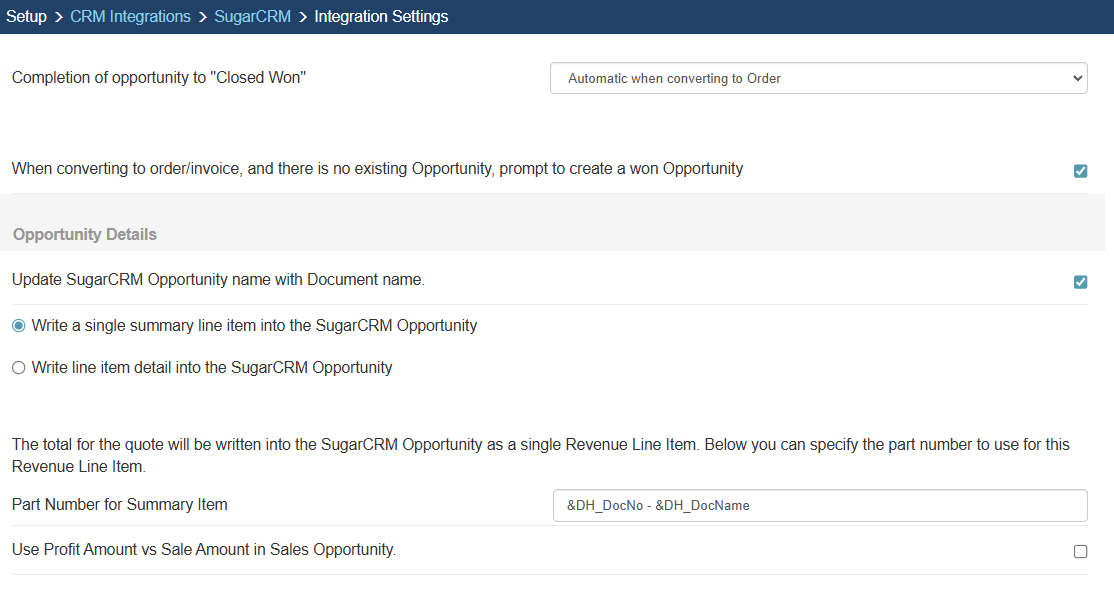Click the Revenue Line Item description paragraph
The height and width of the screenshot is (590, 1114).
[x=540, y=455]
